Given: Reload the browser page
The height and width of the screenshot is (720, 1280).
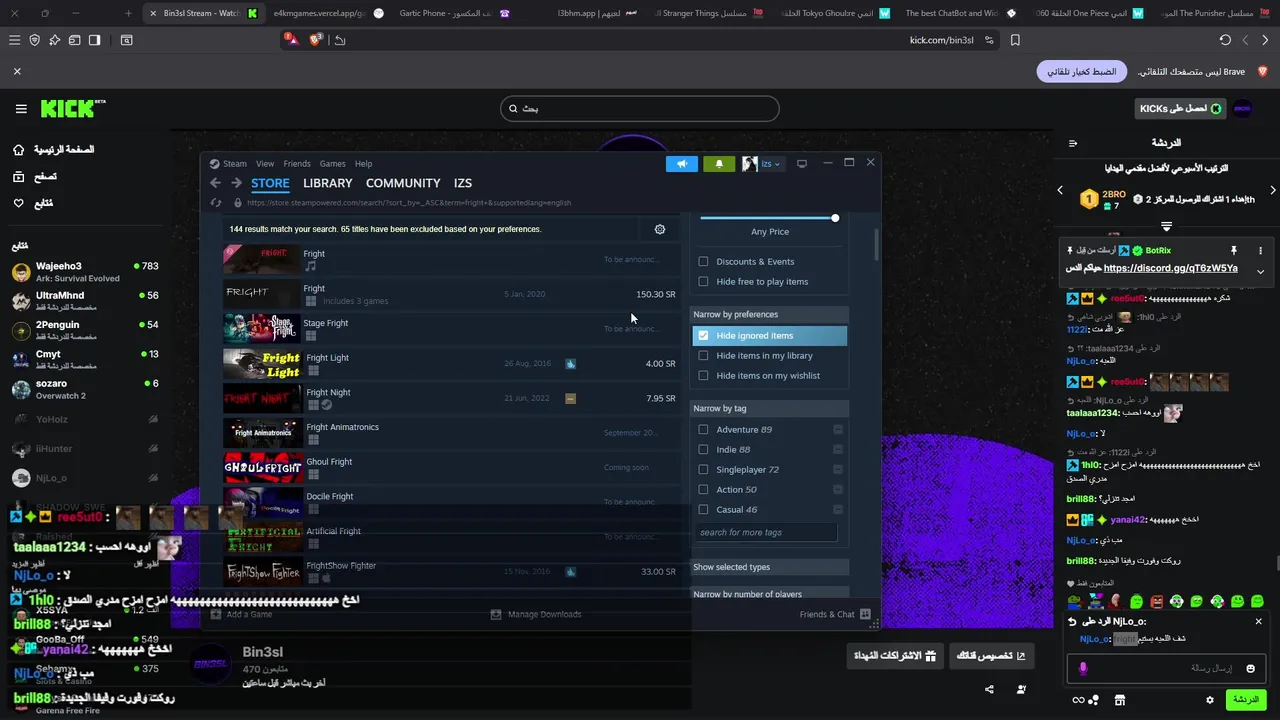Looking at the screenshot, I should [x=1225, y=40].
